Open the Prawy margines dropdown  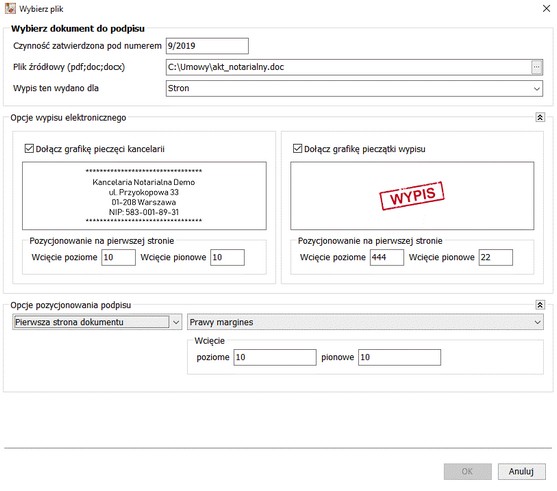click(x=365, y=322)
